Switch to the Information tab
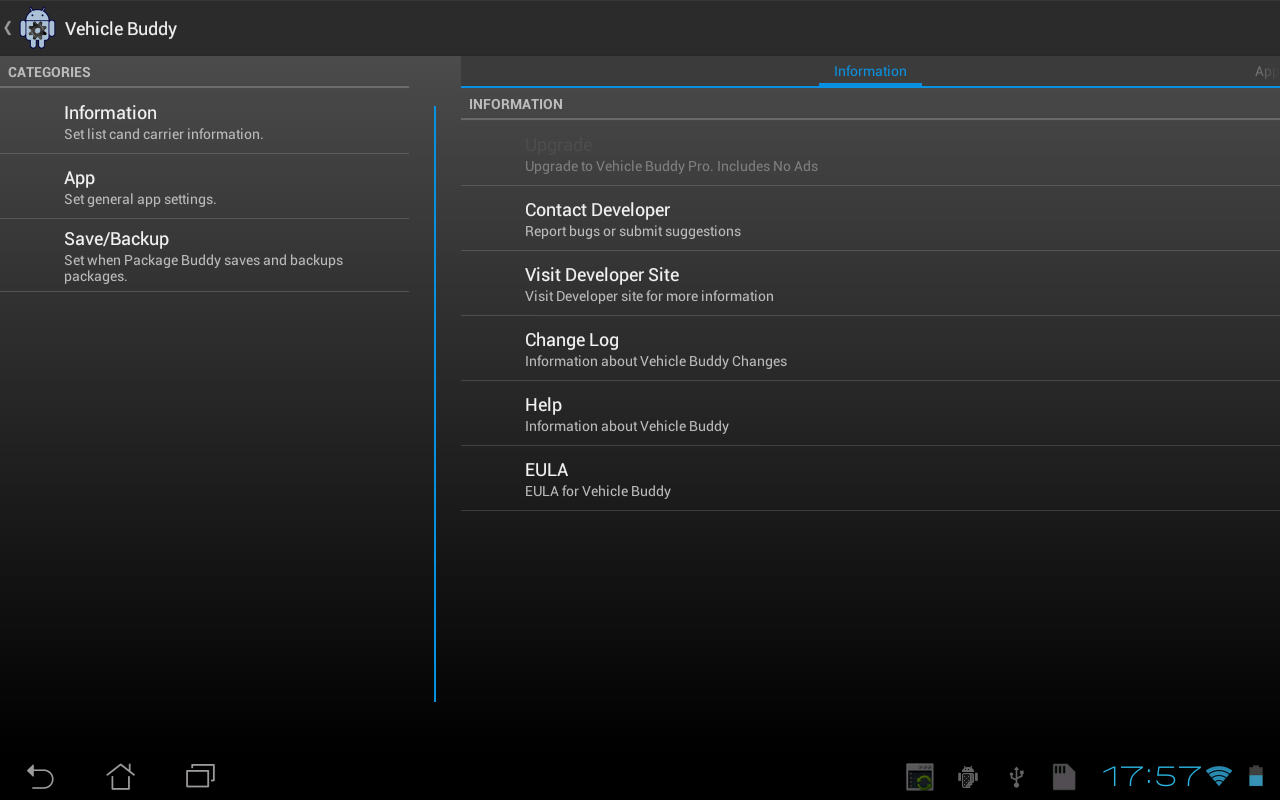Screen dimensions: 1280x800 pyautogui.click(x=870, y=71)
